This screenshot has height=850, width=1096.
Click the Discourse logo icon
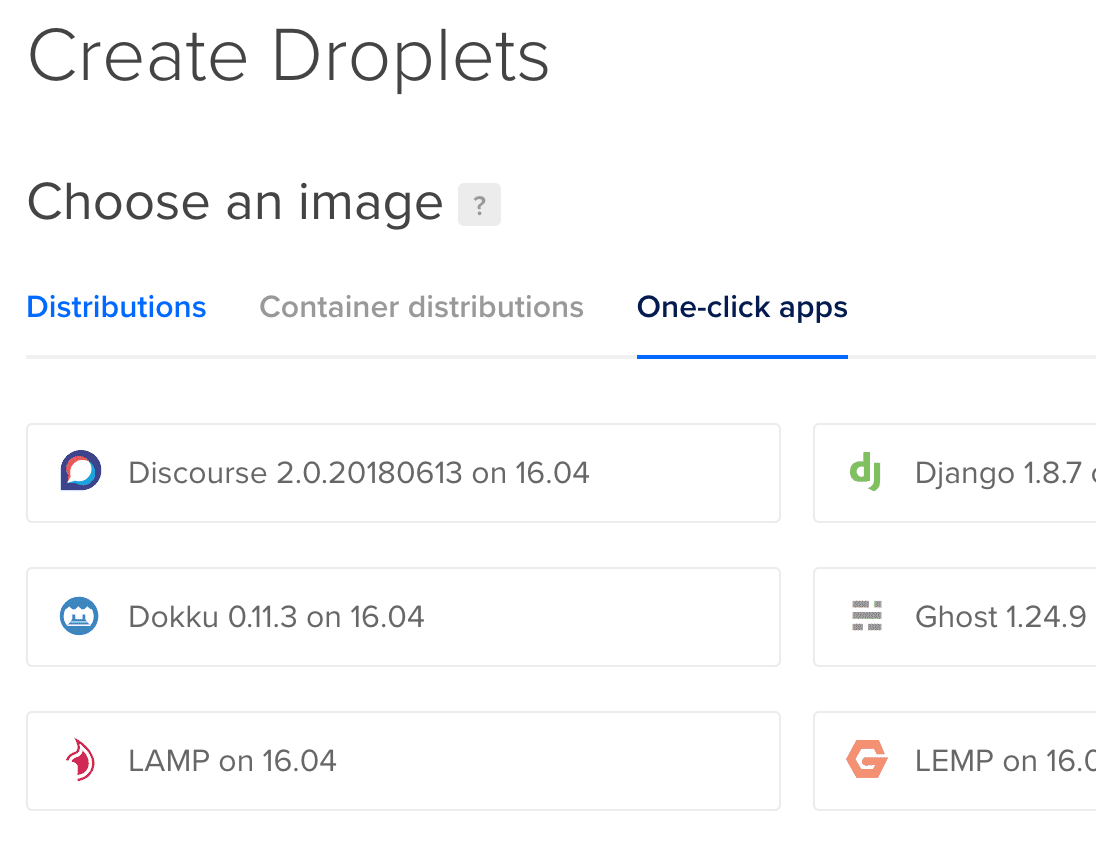coord(80,470)
